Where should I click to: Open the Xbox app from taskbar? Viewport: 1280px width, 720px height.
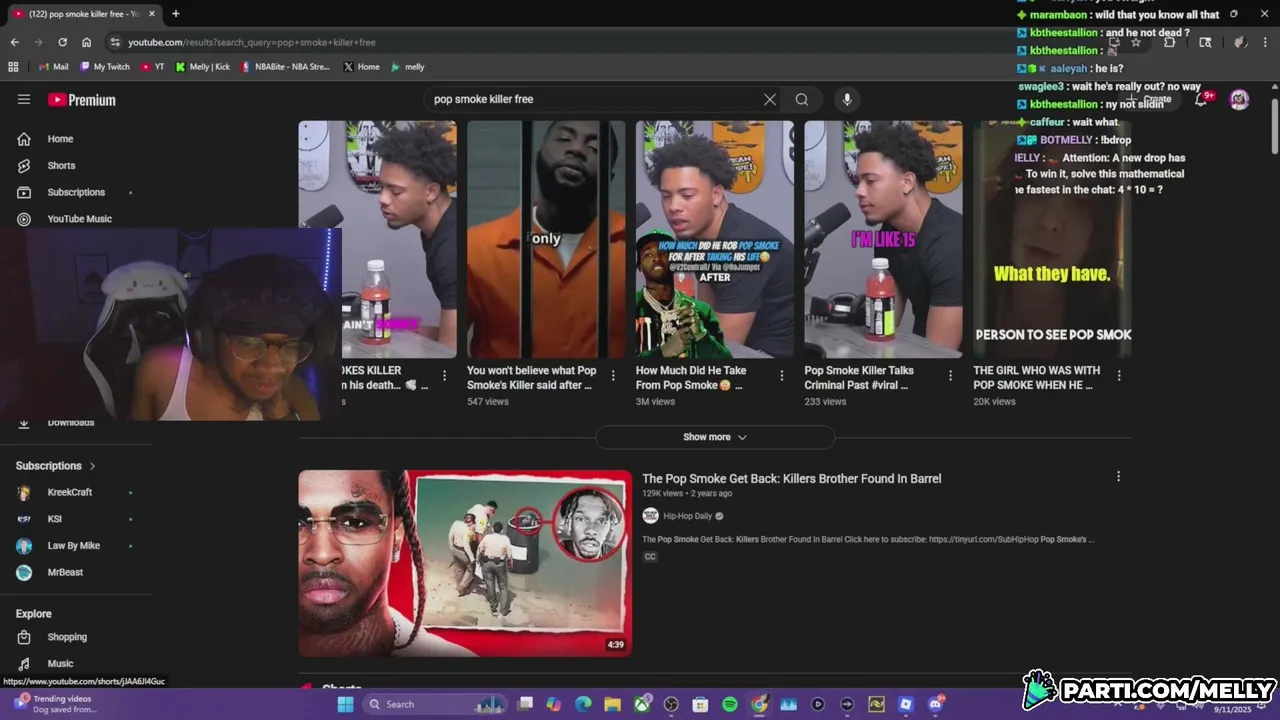pyautogui.click(x=642, y=704)
